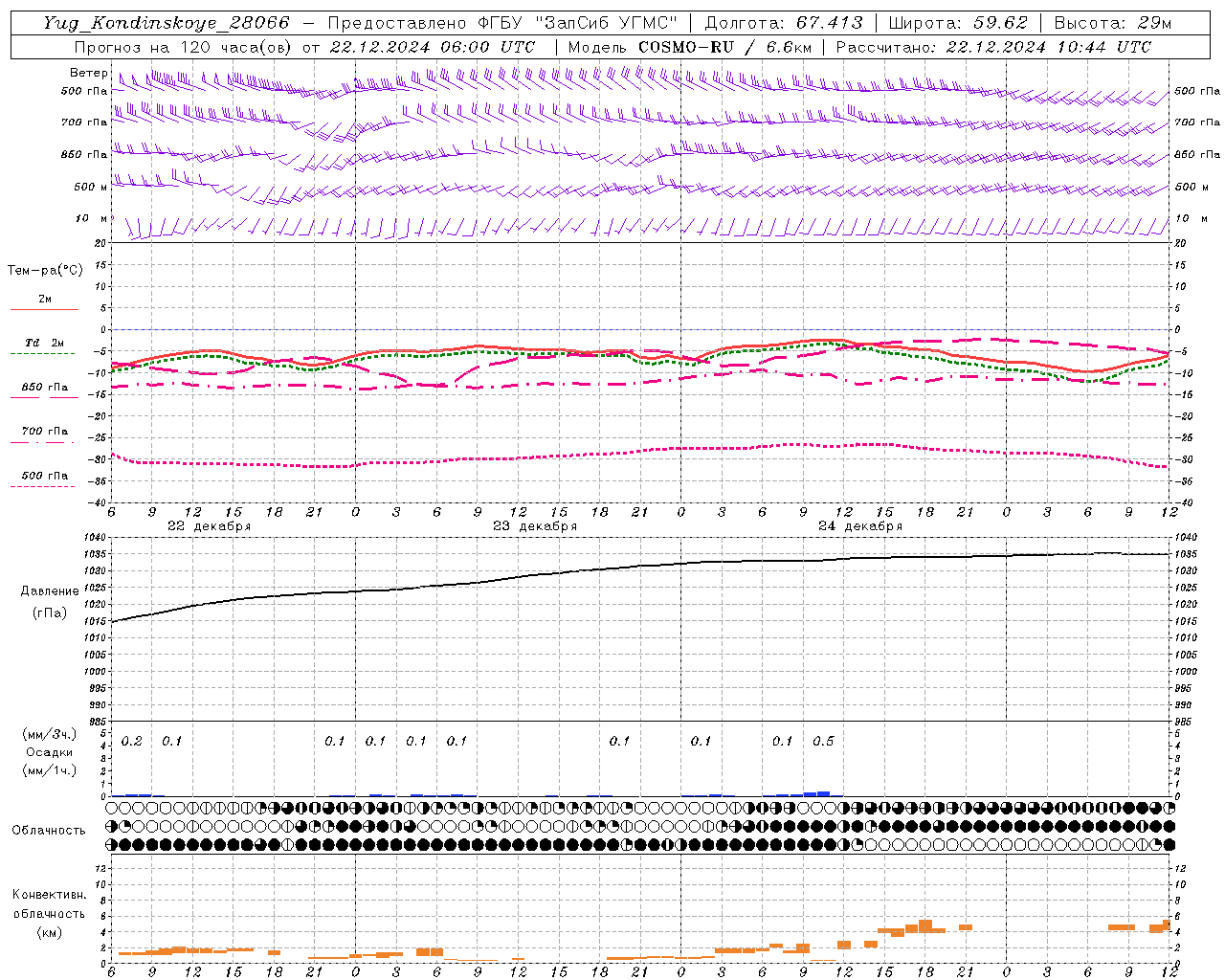Viewport: 1225px width, 980px height.
Task: Select the 0.2 precipitation amount value
Action: [131, 742]
